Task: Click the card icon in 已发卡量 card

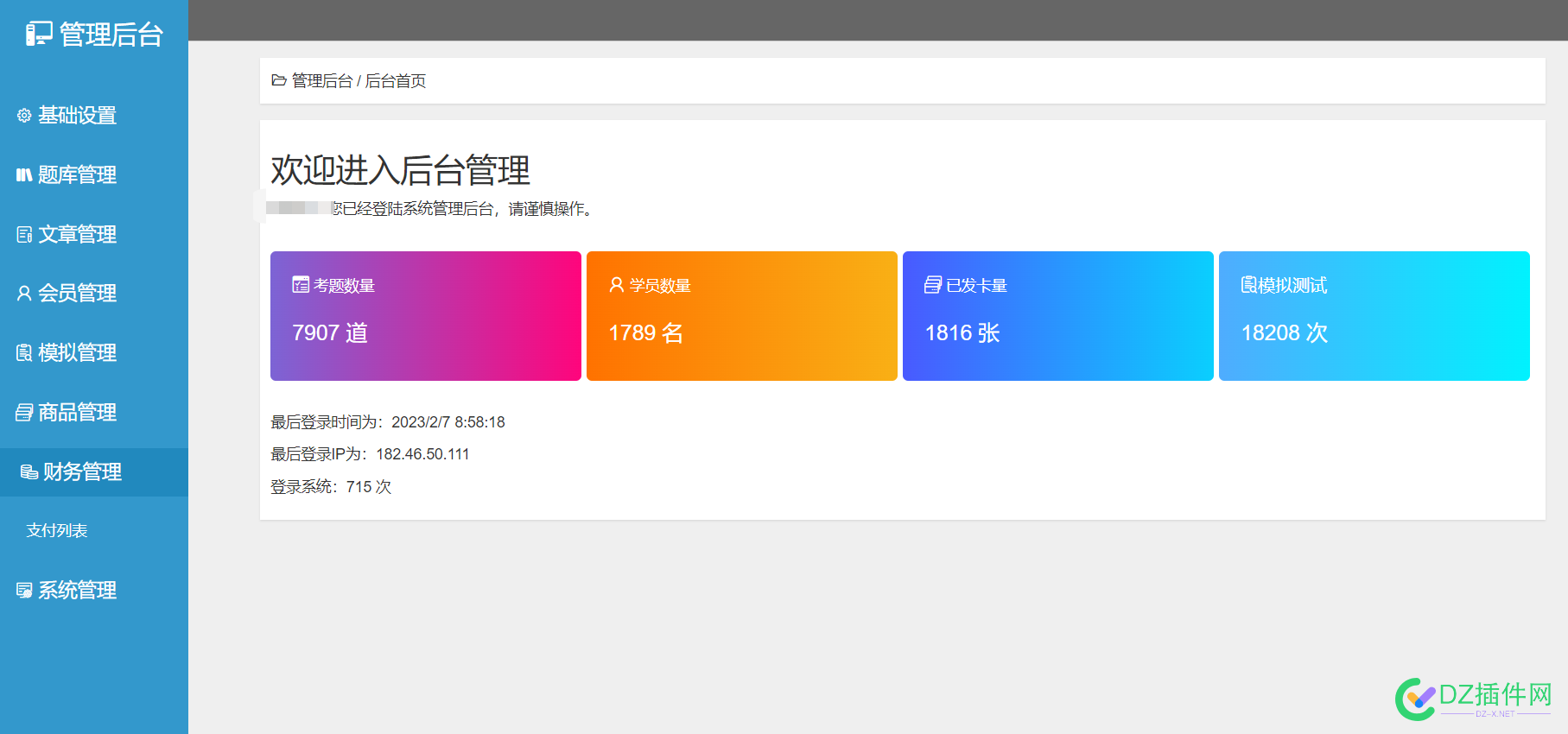Action: (933, 285)
